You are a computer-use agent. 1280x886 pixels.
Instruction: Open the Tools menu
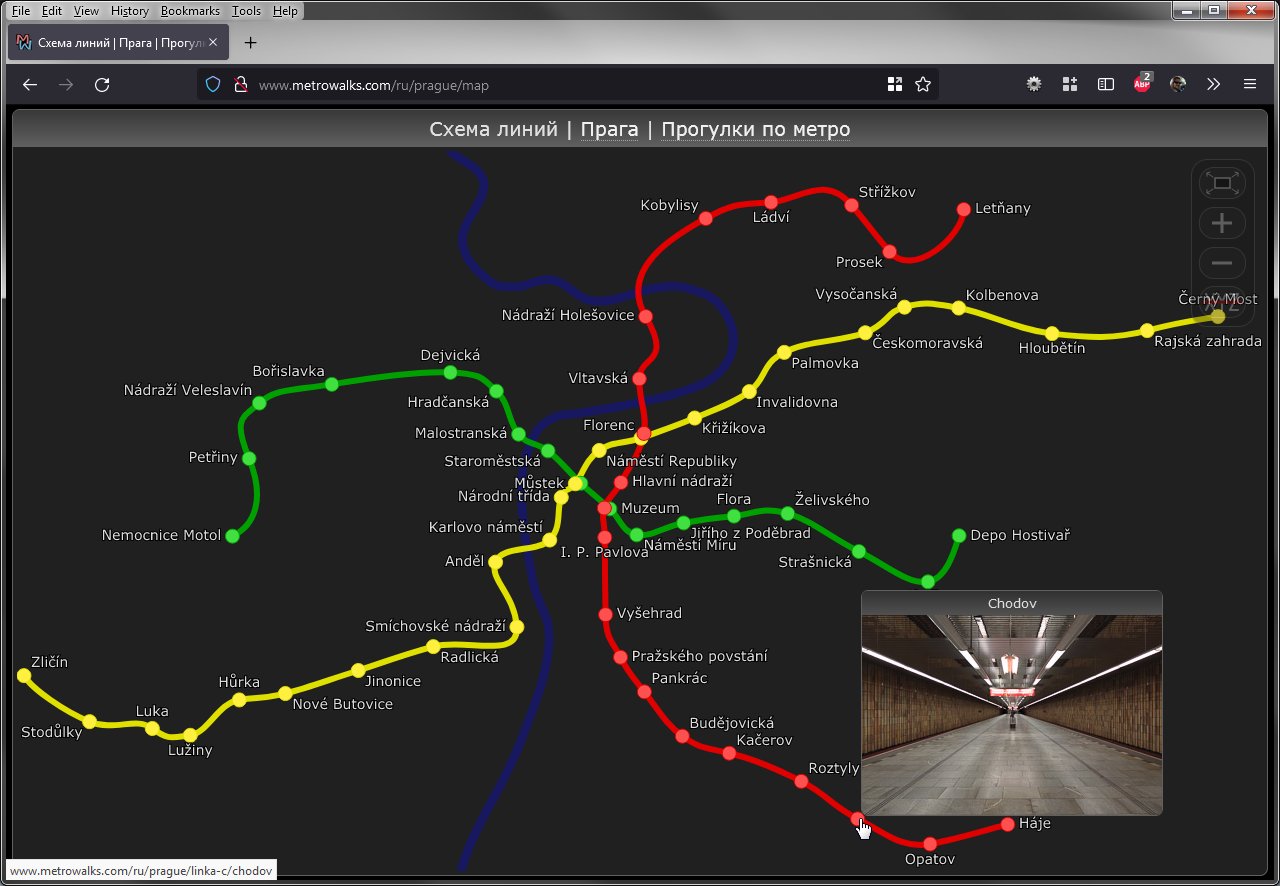click(x=246, y=11)
